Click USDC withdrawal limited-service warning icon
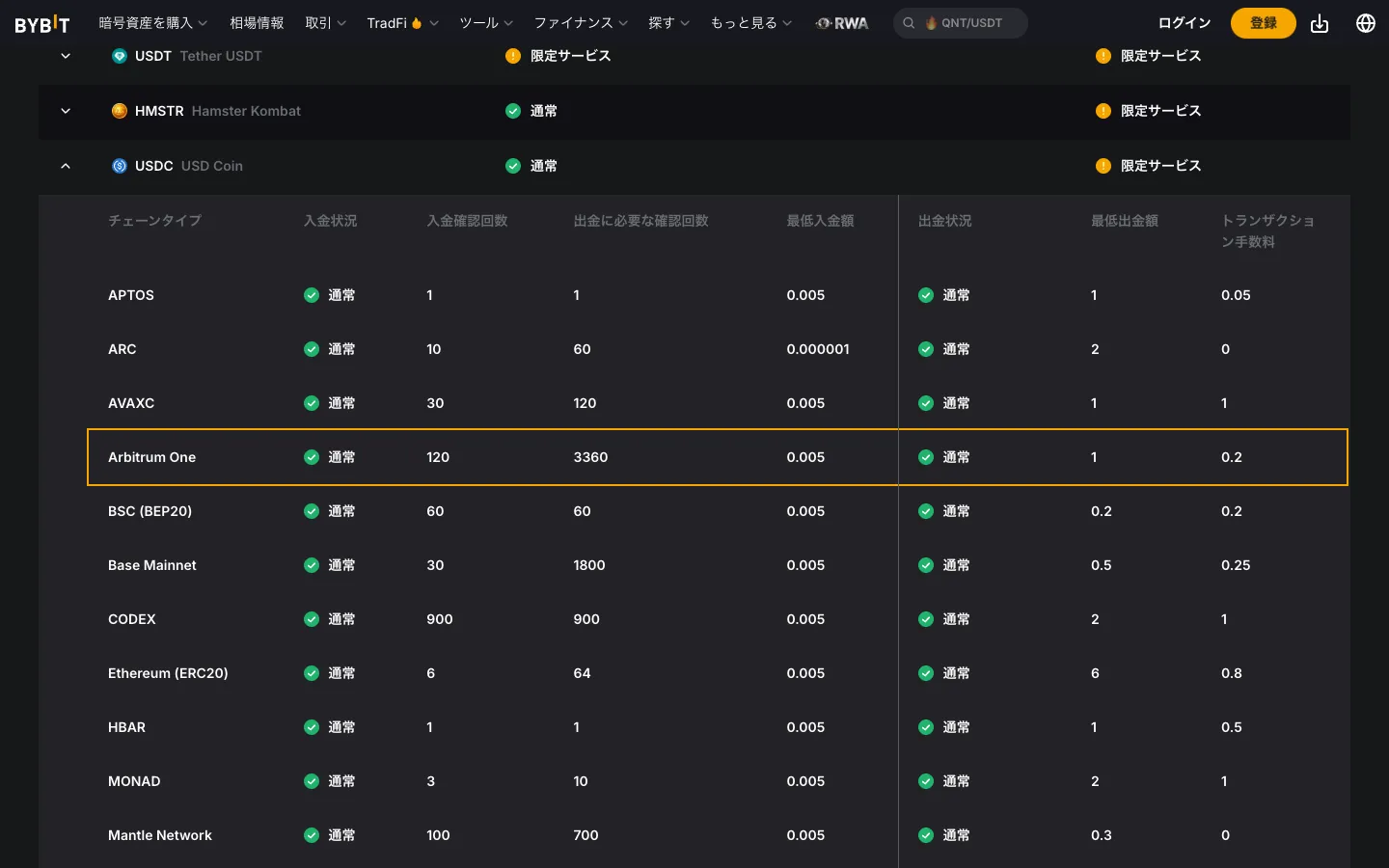Image resolution: width=1389 pixels, height=868 pixels. coord(1103,166)
